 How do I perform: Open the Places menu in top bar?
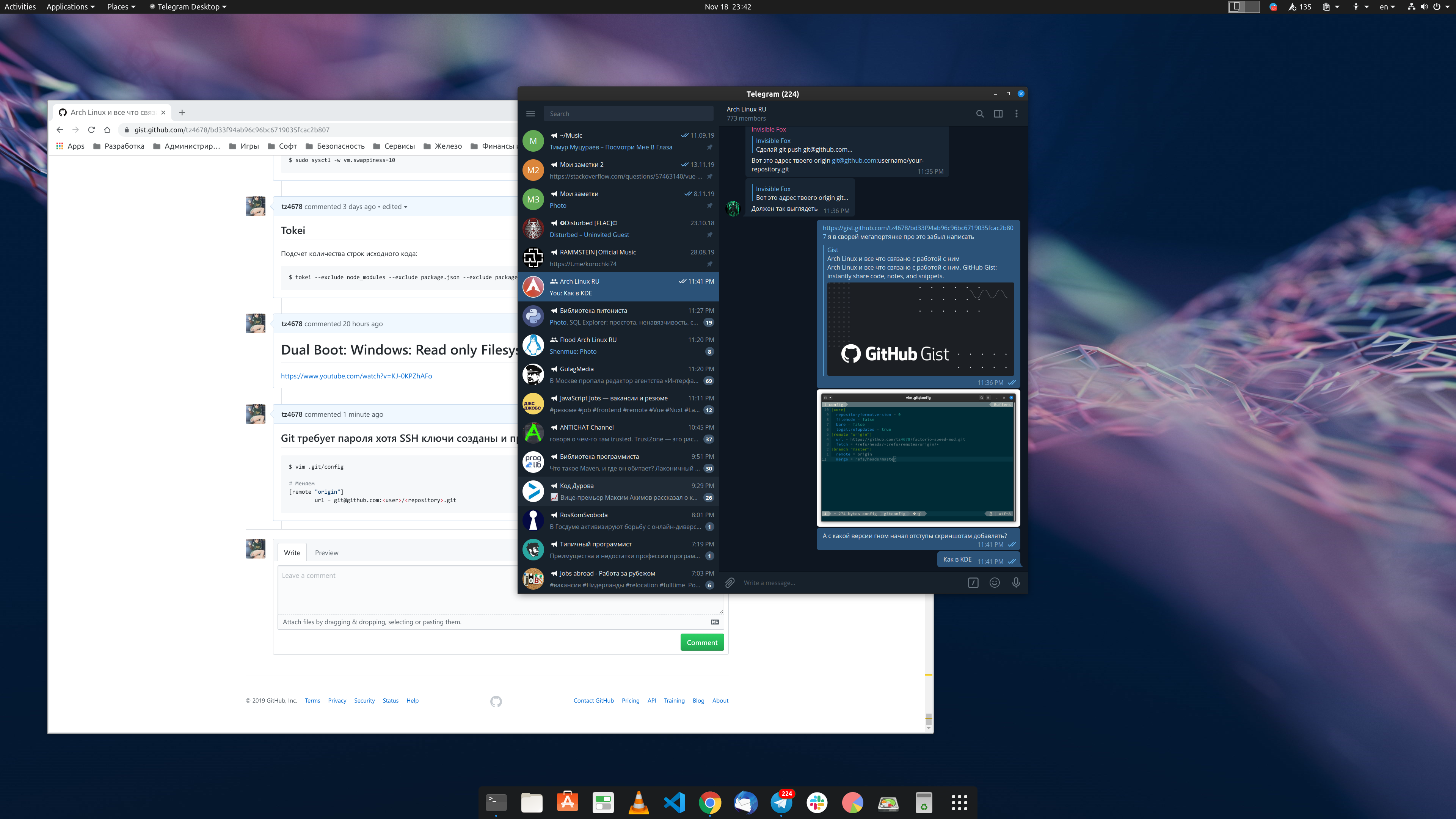(x=121, y=7)
